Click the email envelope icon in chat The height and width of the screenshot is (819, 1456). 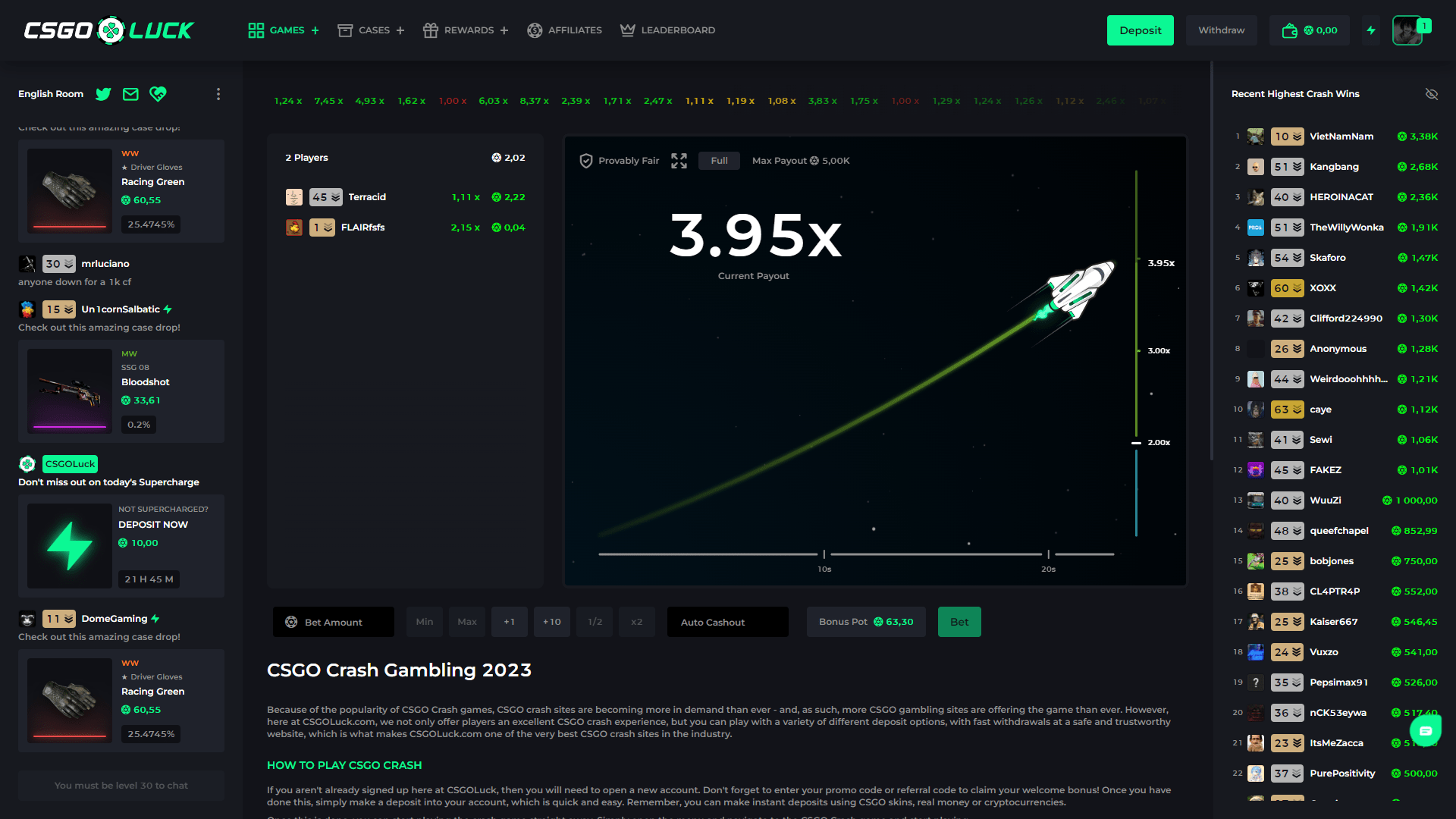[x=130, y=93]
